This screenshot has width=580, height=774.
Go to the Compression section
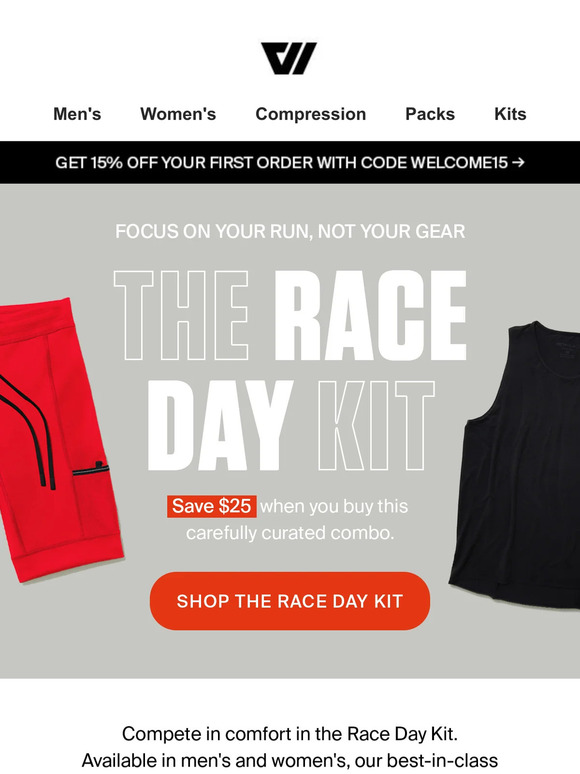click(310, 114)
